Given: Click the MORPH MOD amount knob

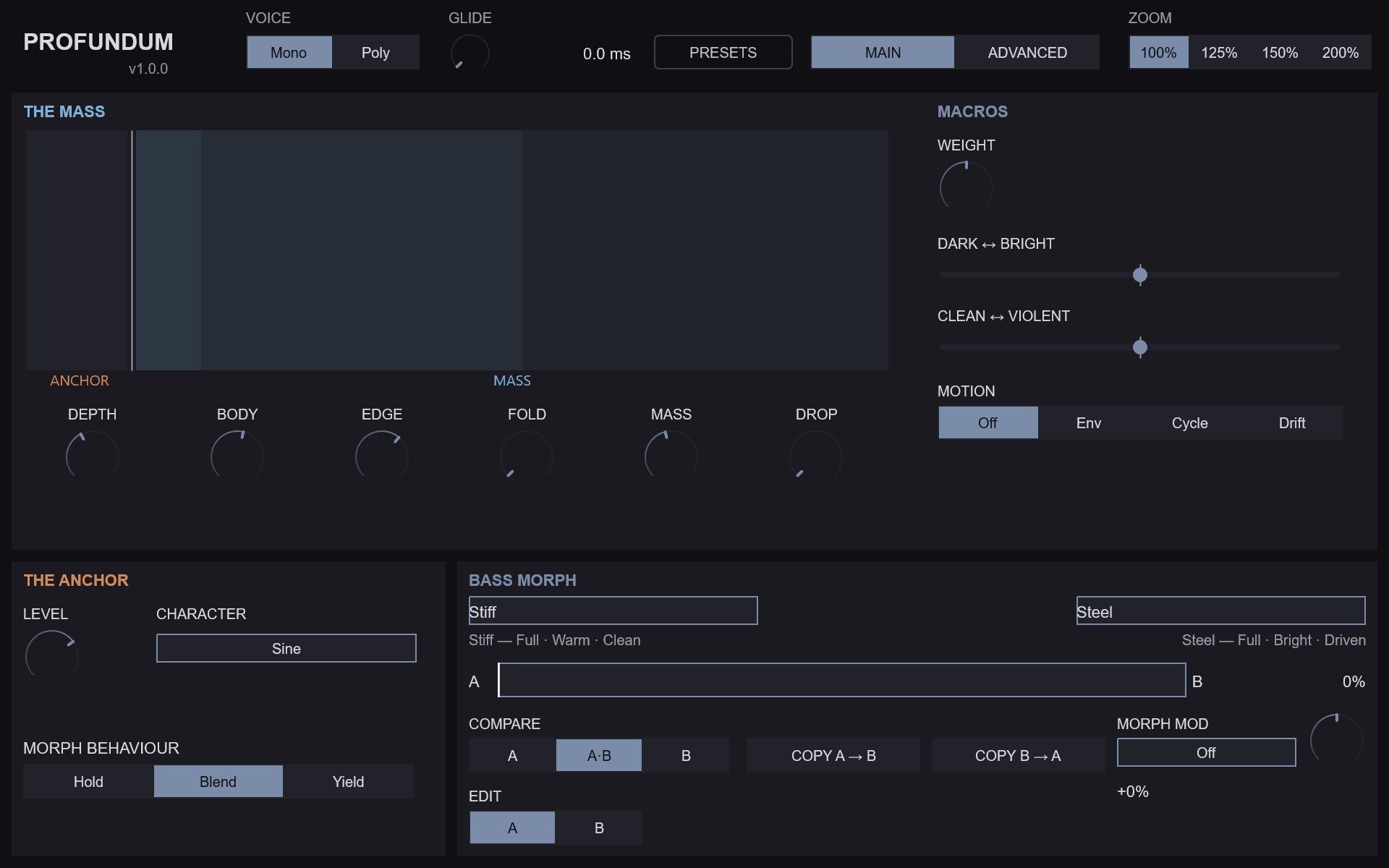Looking at the screenshot, I should 1336,740.
